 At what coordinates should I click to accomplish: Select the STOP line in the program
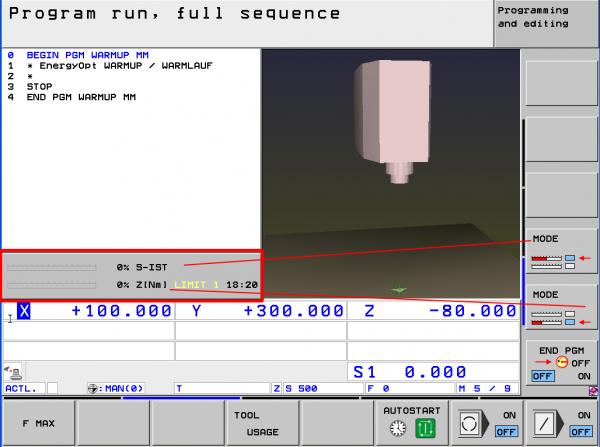pyautogui.click(x=39, y=87)
